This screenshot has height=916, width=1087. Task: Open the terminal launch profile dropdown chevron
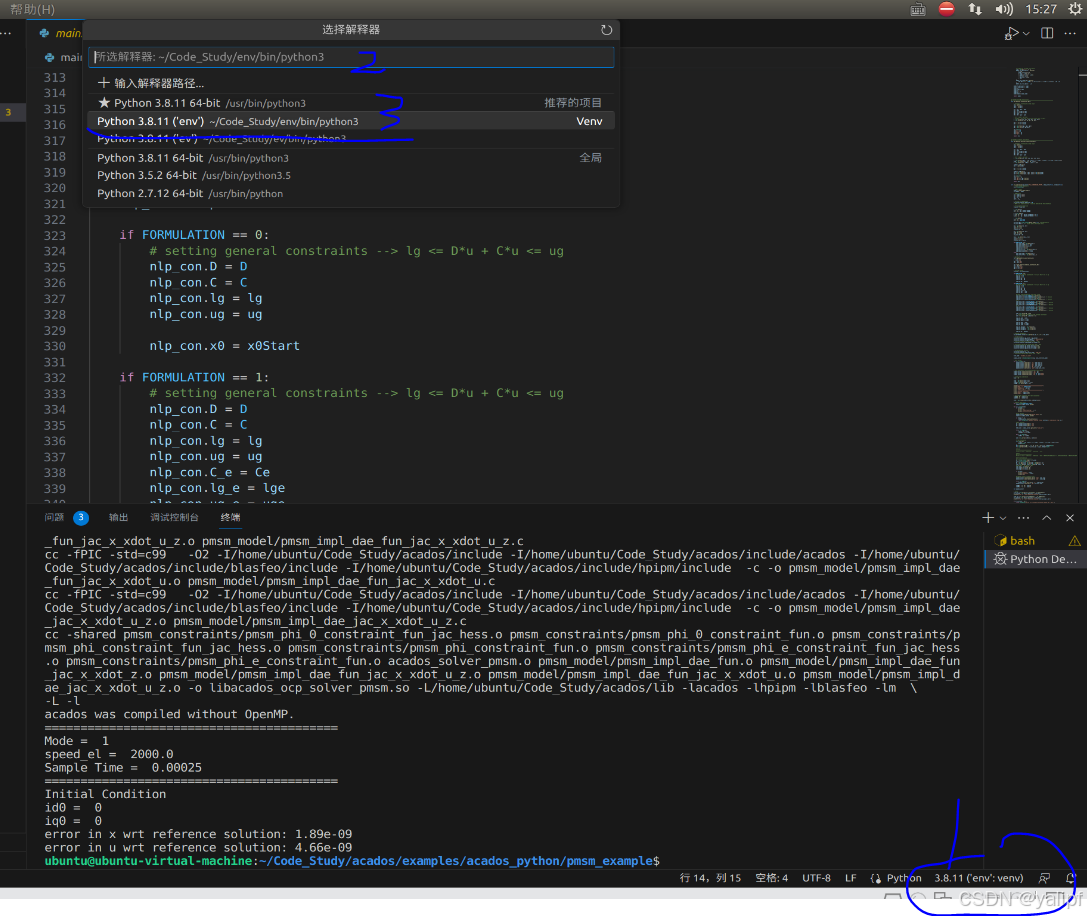pos(1002,517)
